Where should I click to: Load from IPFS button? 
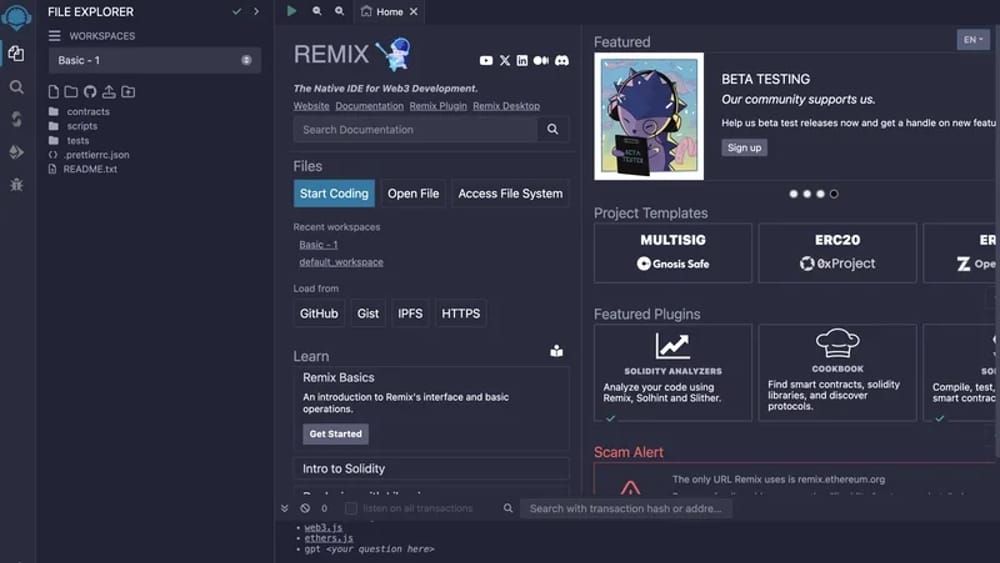[x=410, y=313]
